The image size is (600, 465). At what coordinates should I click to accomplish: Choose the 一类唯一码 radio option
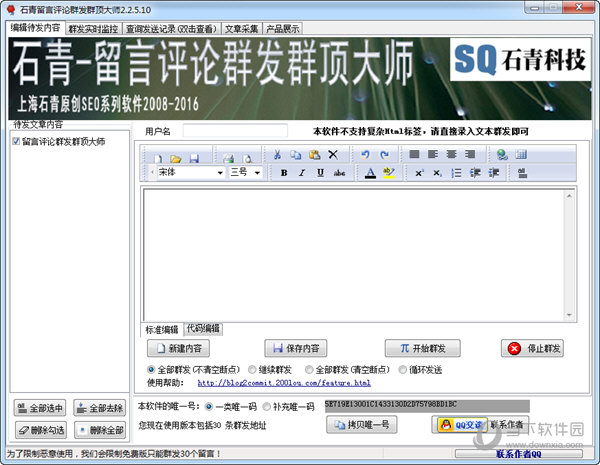209,406
